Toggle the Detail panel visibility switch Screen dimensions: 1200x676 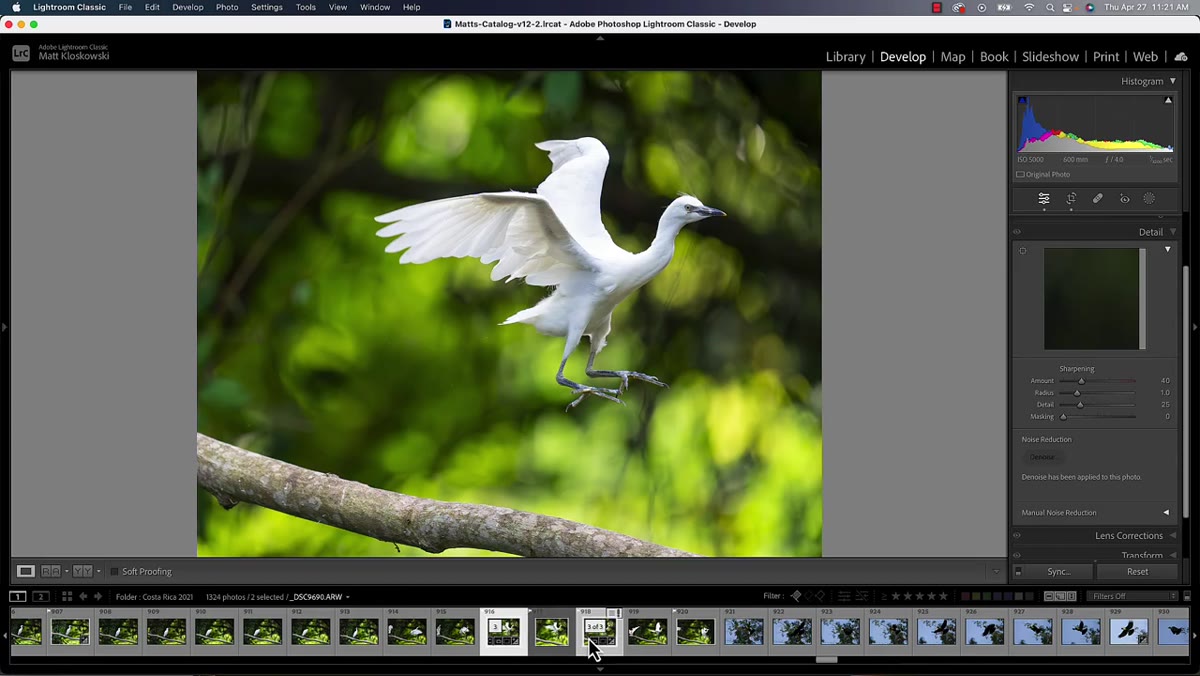(1017, 232)
